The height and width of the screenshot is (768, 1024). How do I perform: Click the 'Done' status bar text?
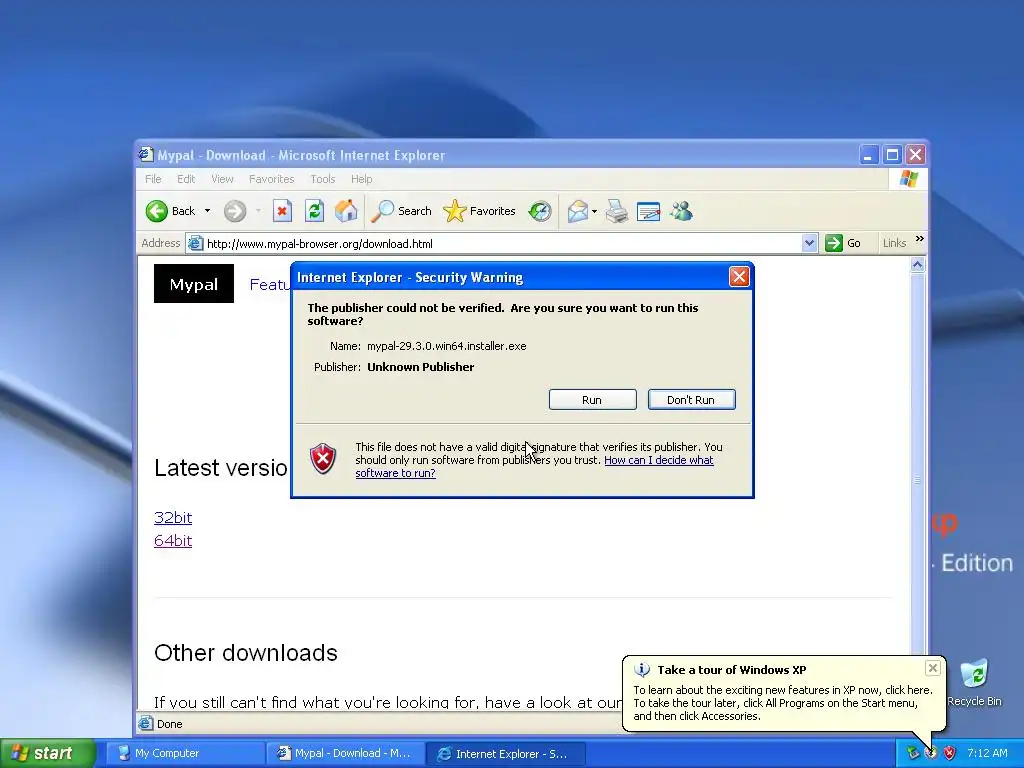(x=169, y=724)
